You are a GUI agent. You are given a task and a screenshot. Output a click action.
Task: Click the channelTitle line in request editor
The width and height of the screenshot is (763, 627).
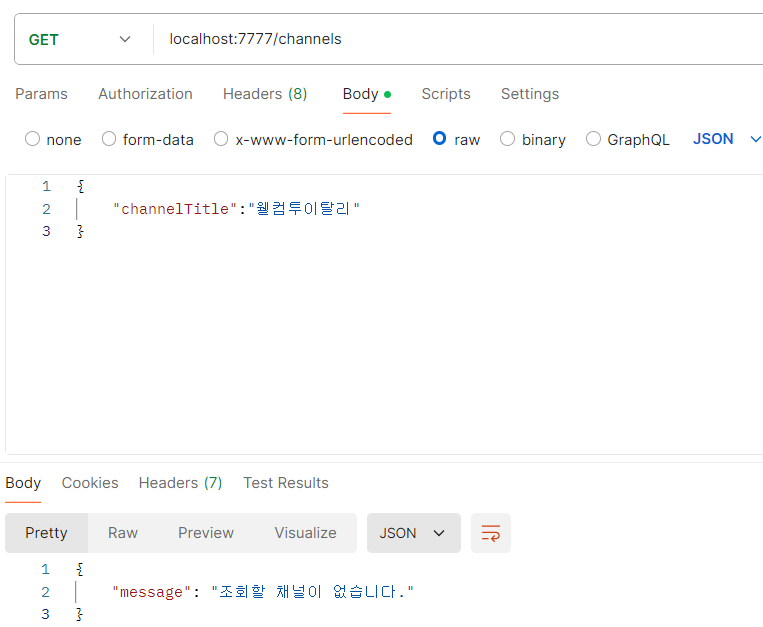coord(236,209)
